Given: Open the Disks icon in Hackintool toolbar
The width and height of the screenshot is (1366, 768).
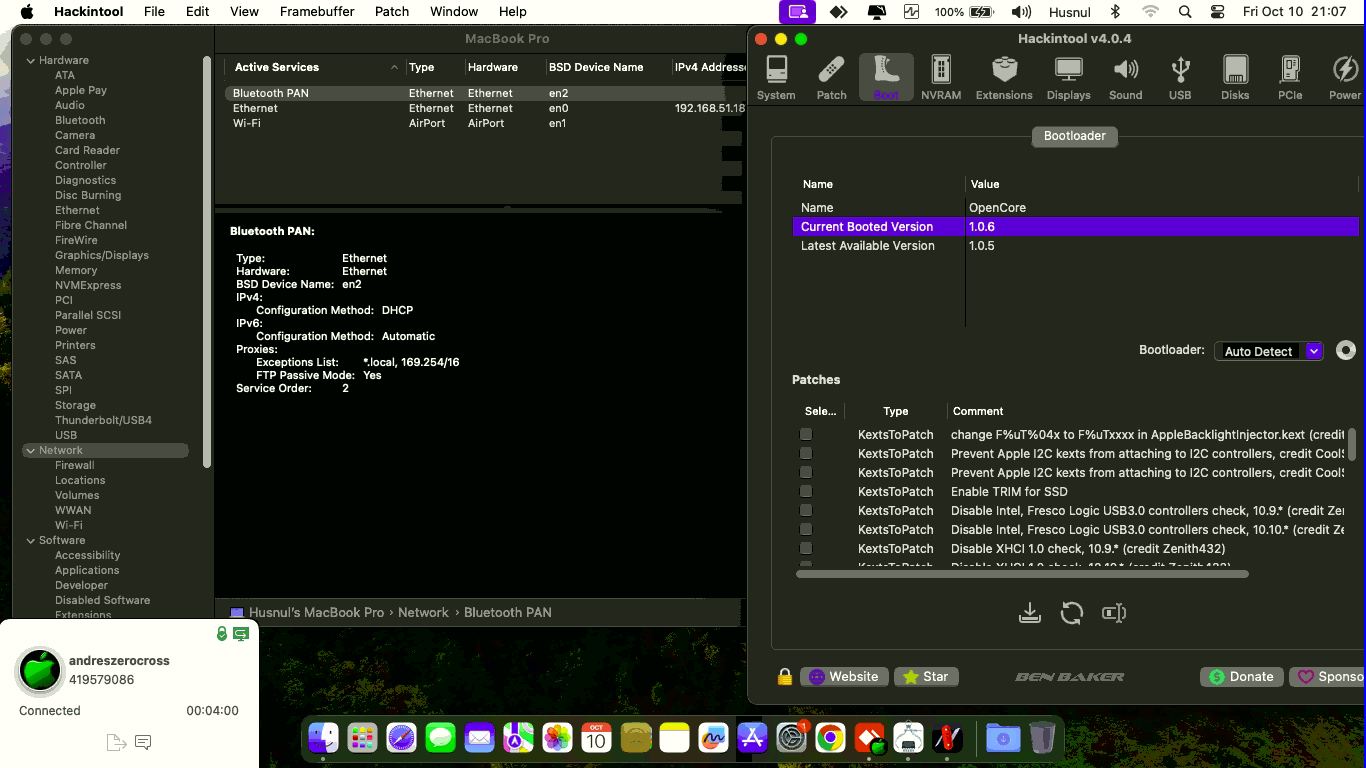Looking at the screenshot, I should [1235, 78].
